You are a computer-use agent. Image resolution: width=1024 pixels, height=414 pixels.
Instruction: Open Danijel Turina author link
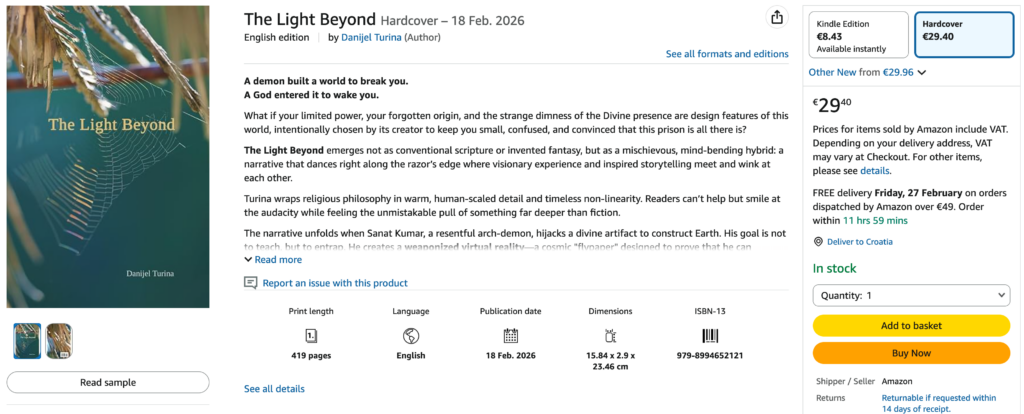click(x=372, y=38)
